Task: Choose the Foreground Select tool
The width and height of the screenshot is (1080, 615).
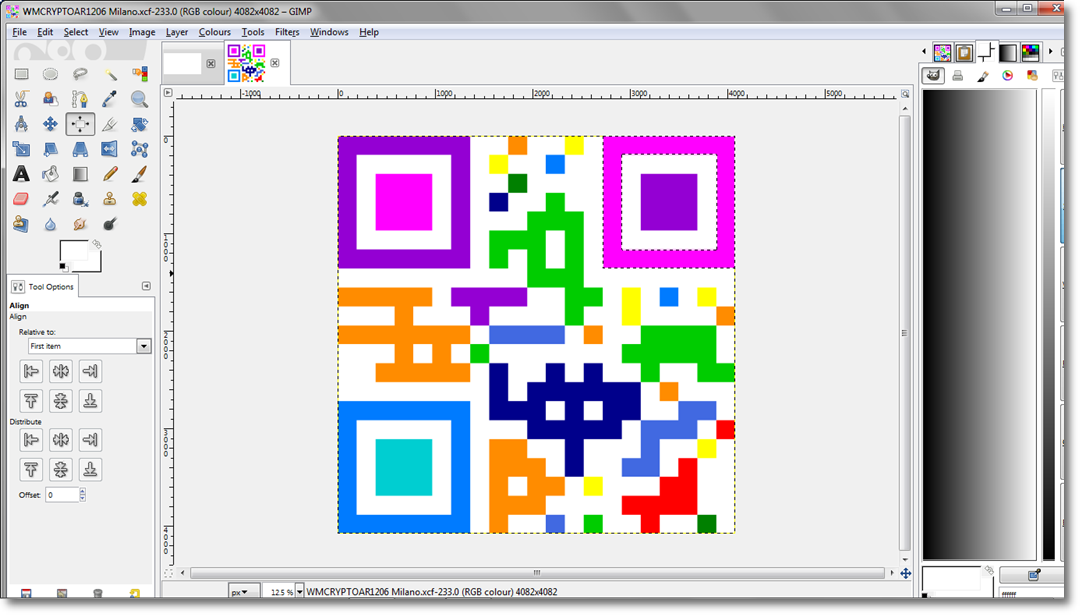Action: (x=50, y=99)
